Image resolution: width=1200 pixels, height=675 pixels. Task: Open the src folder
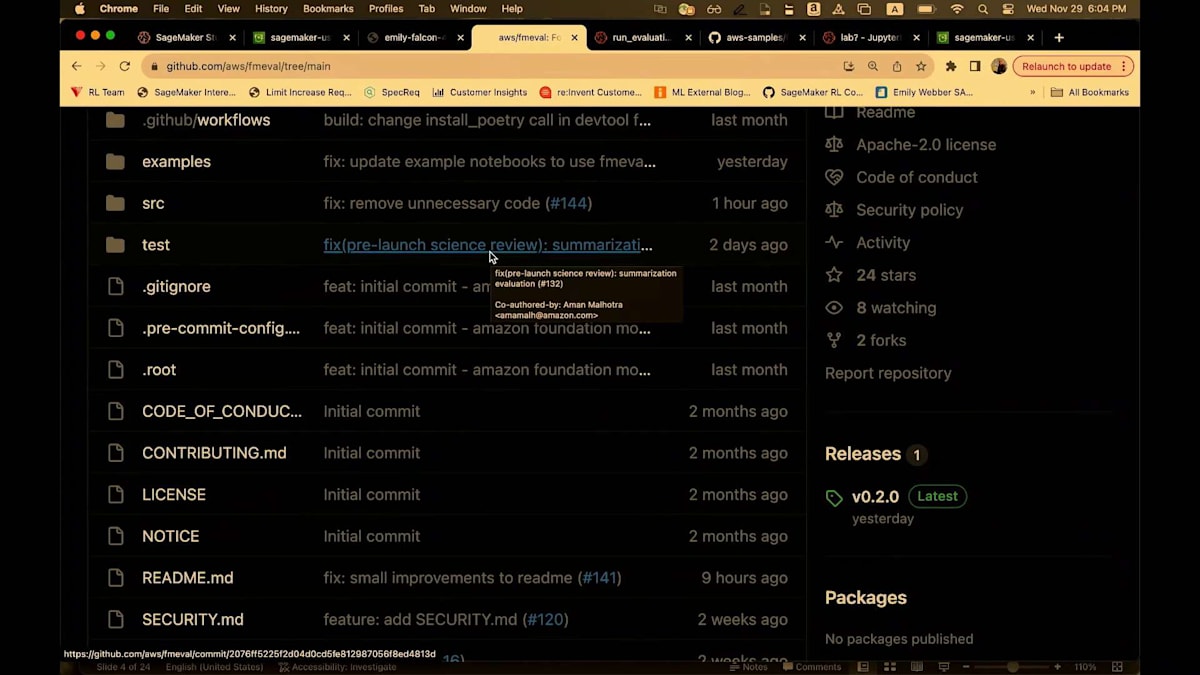(x=153, y=203)
